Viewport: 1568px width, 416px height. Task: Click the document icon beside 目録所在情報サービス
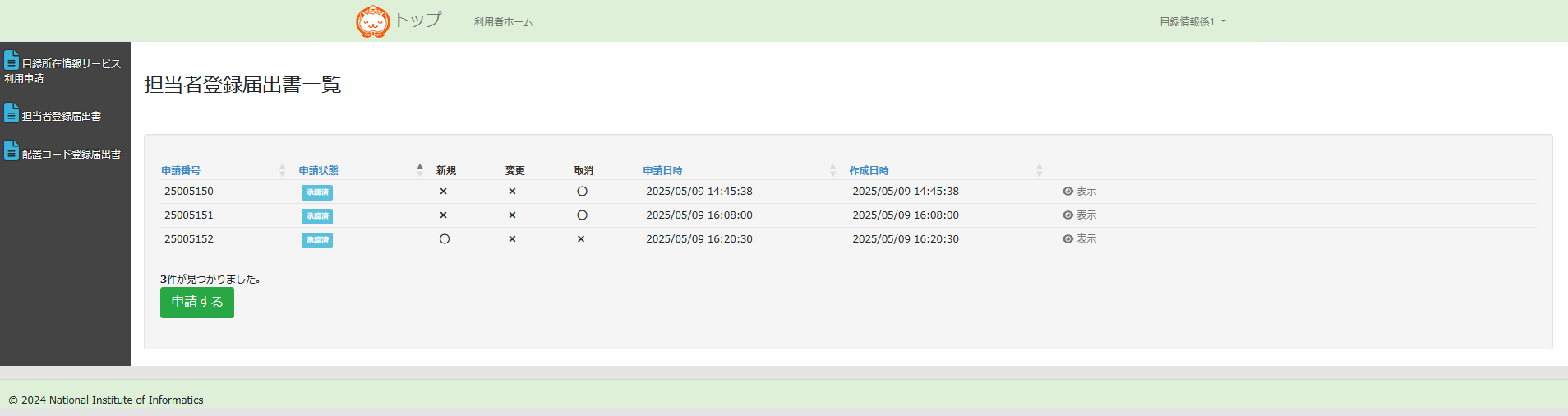[12, 60]
